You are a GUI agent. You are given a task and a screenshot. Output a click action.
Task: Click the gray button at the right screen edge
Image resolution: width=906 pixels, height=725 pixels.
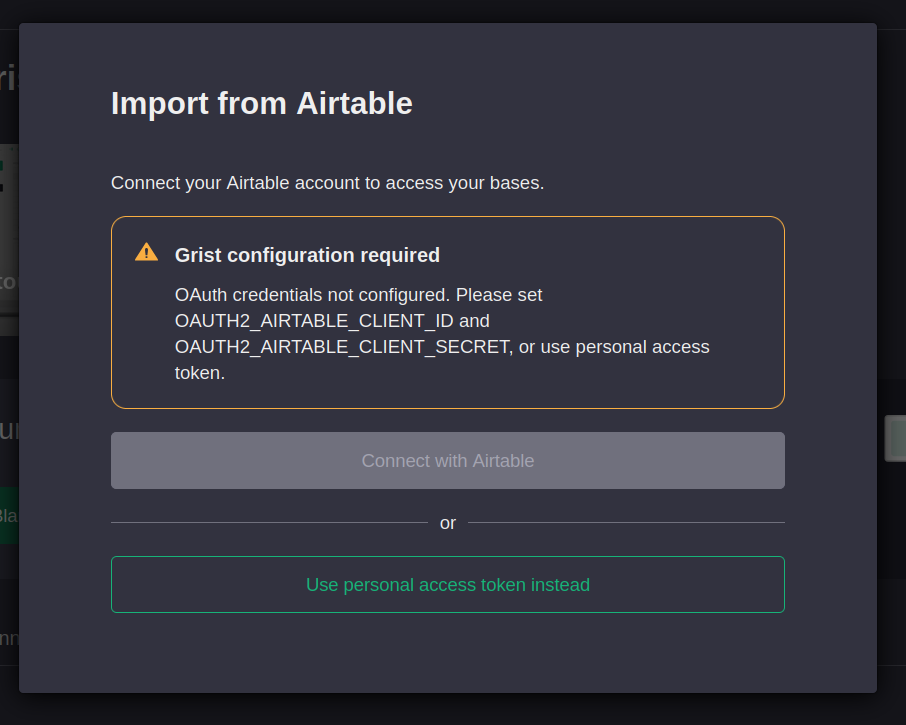click(894, 438)
